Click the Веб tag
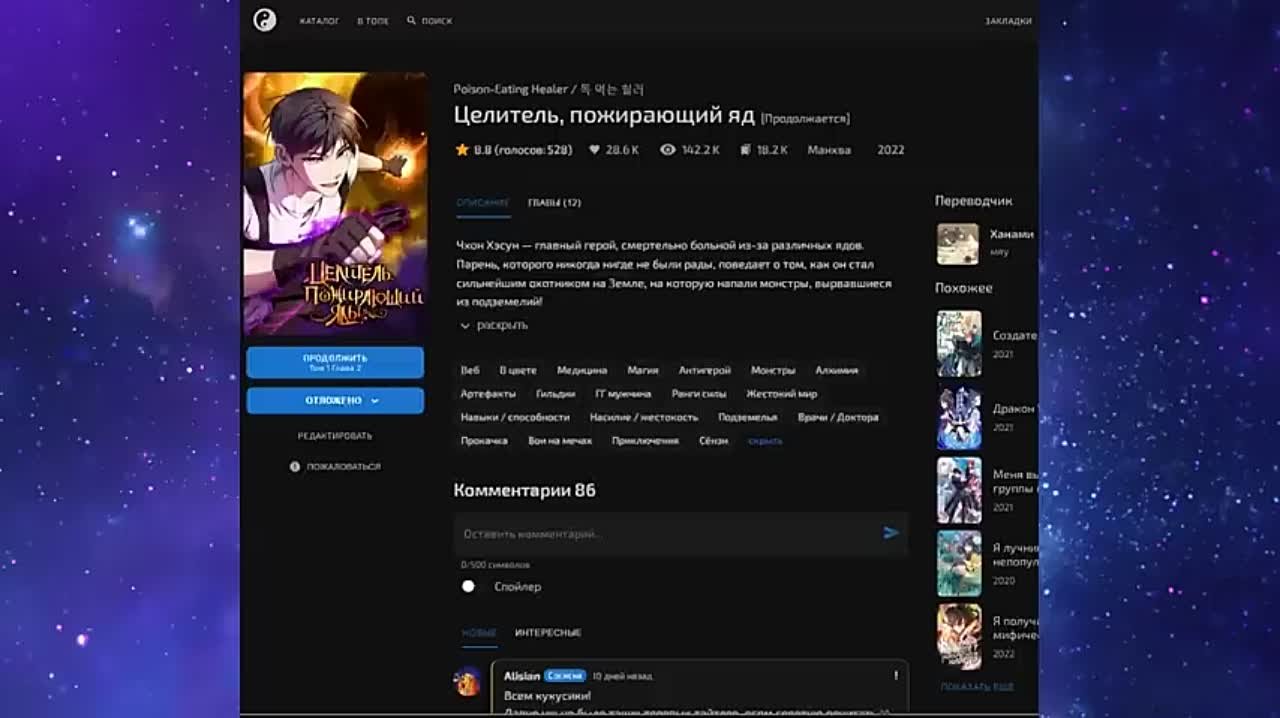This screenshot has height=718, width=1280. (470, 370)
